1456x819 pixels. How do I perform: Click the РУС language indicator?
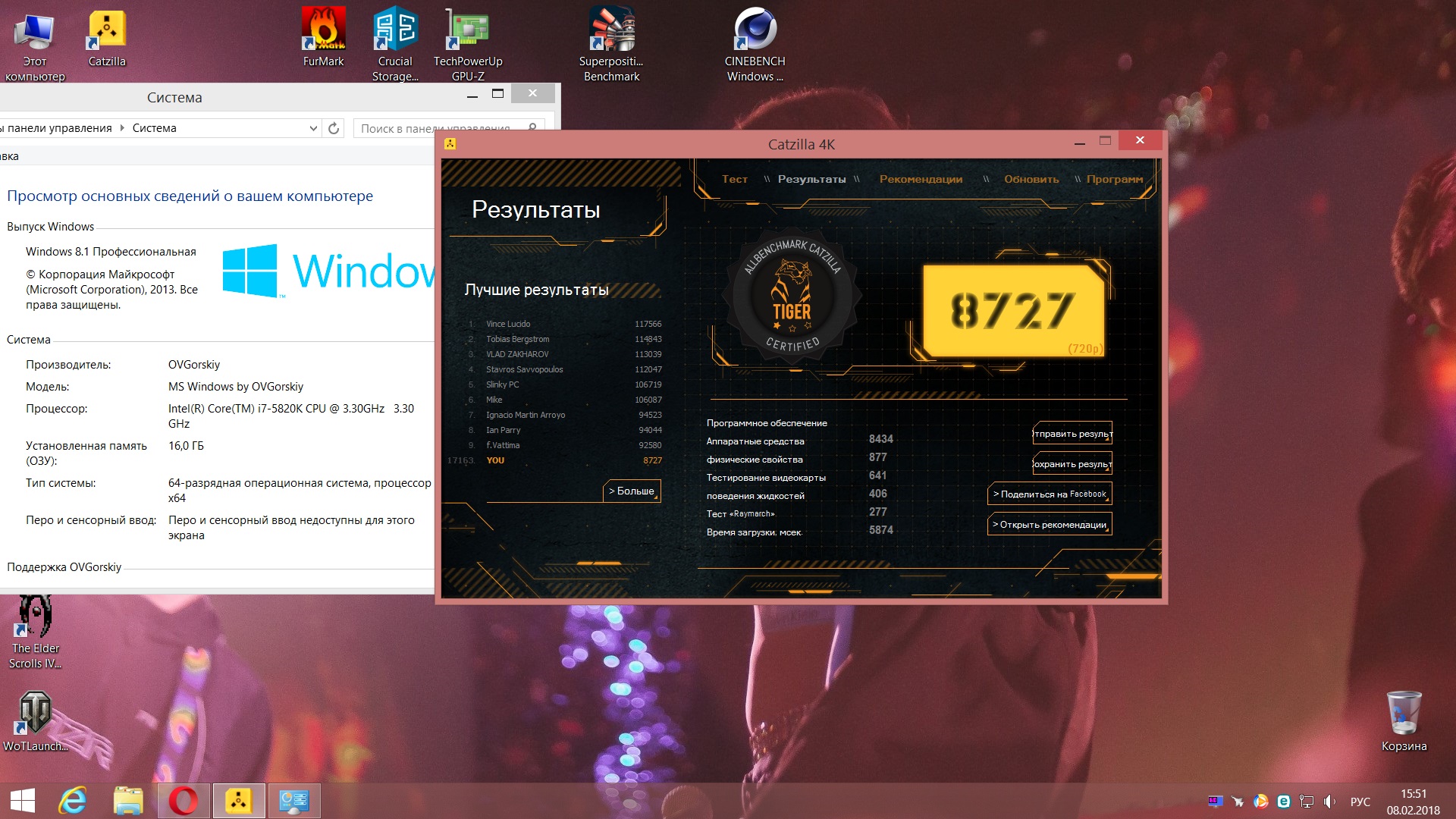pos(1360,802)
